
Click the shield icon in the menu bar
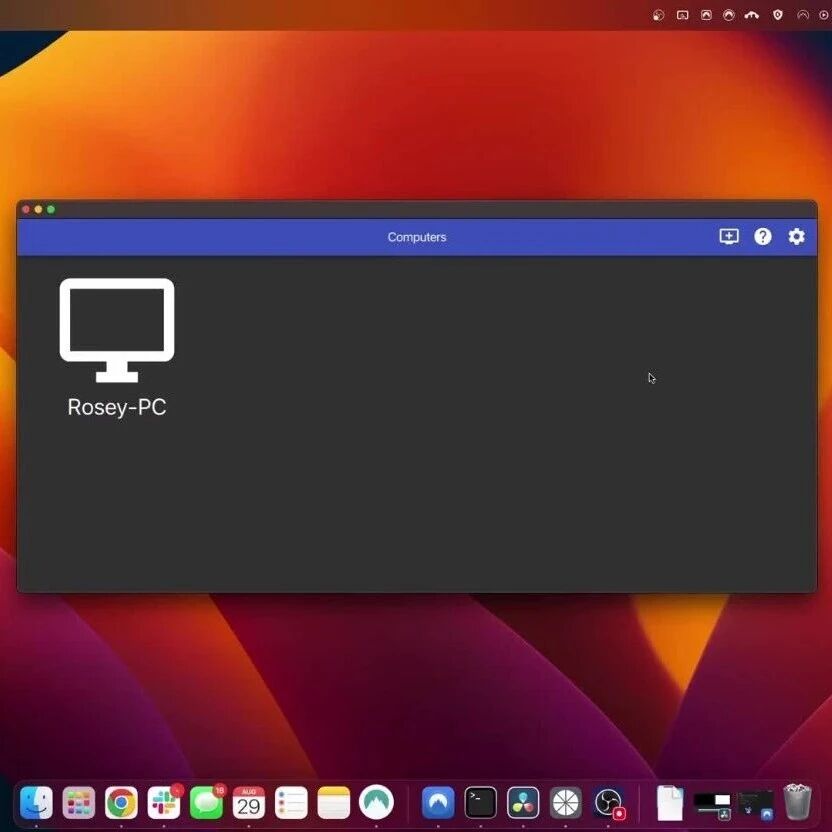point(777,15)
